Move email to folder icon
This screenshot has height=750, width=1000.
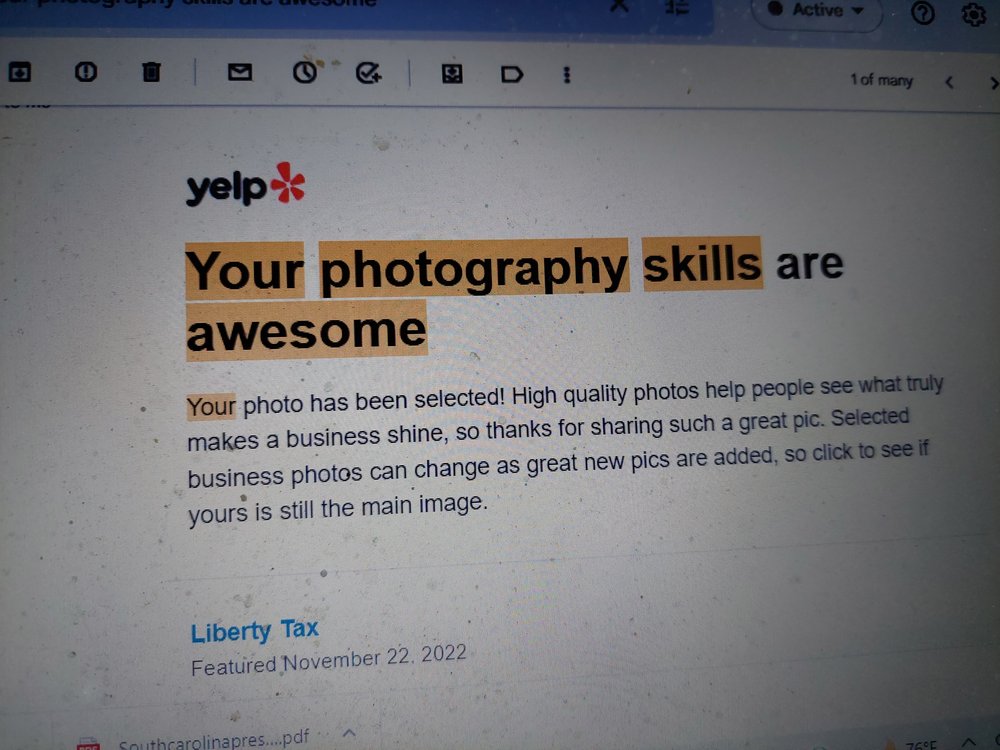pyautogui.click(x=452, y=74)
